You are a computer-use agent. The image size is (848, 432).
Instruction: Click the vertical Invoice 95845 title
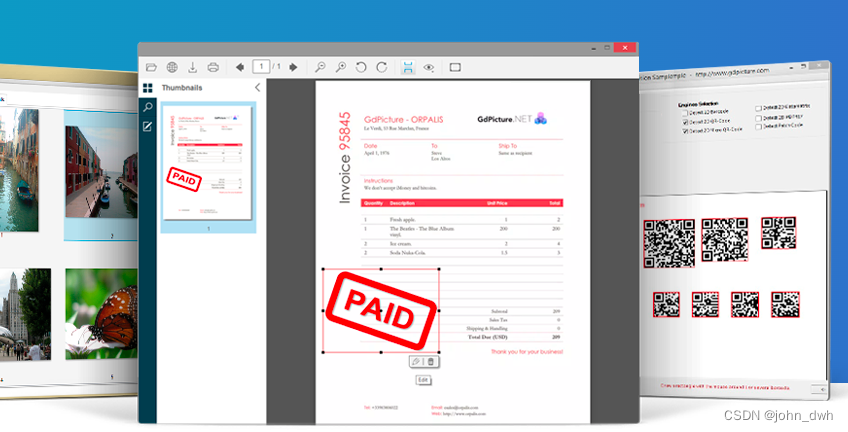[x=344, y=157]
